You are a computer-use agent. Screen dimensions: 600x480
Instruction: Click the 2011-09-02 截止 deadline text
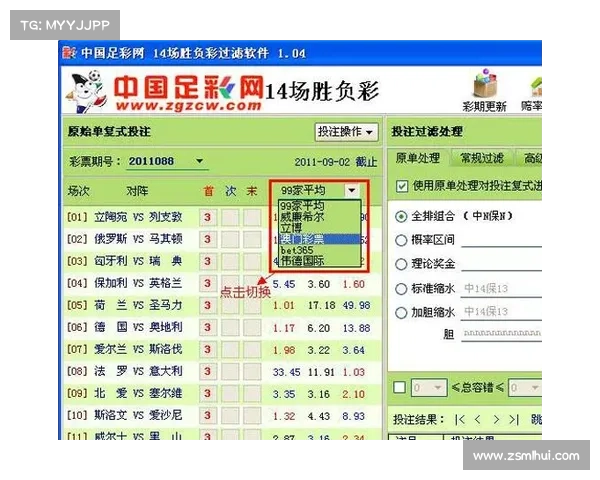click(x=336, y=162)
